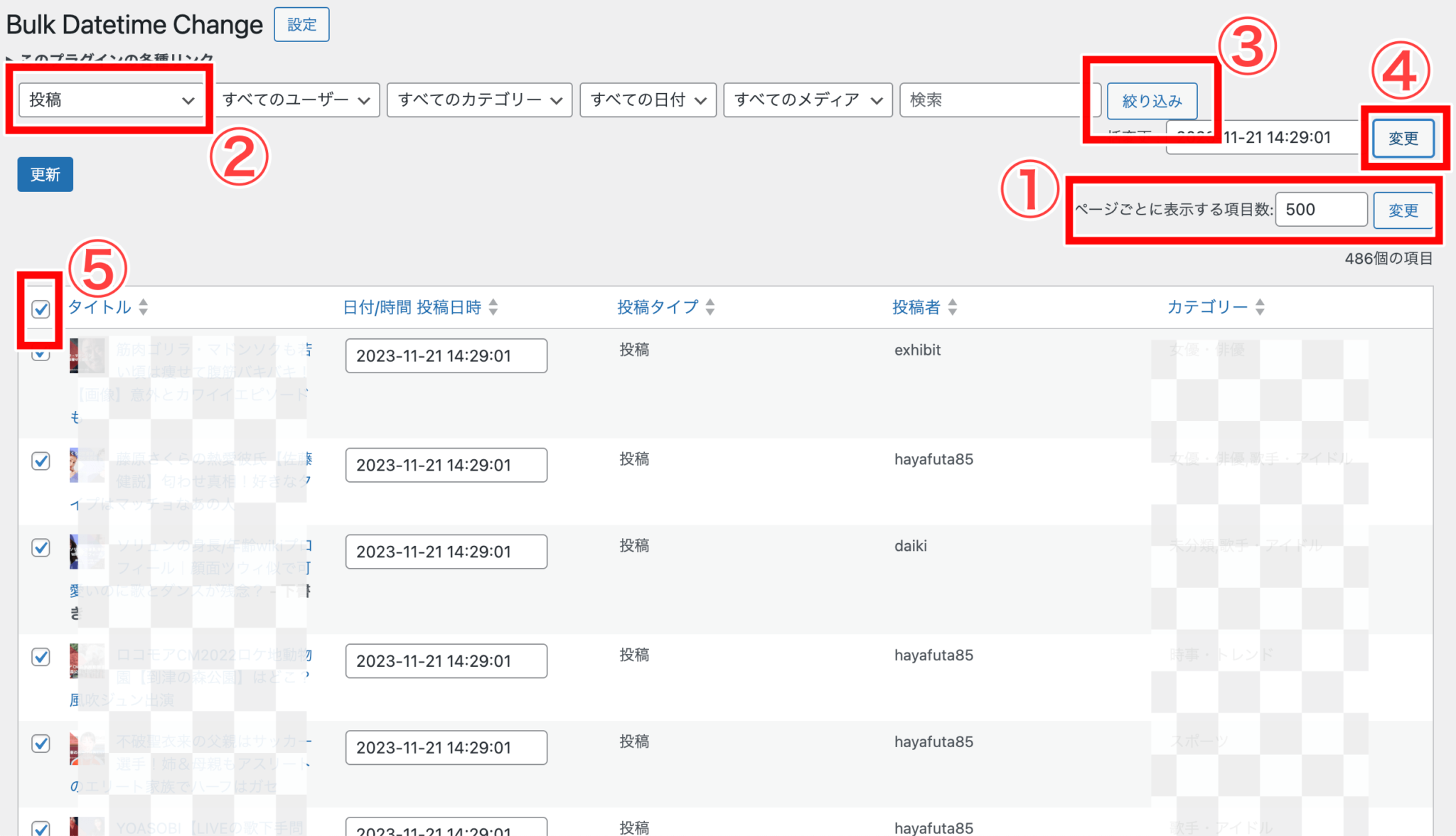Uncheck the 藤原さくら post row
This screenshot has width=1456, height=836.
pos(41,461)
